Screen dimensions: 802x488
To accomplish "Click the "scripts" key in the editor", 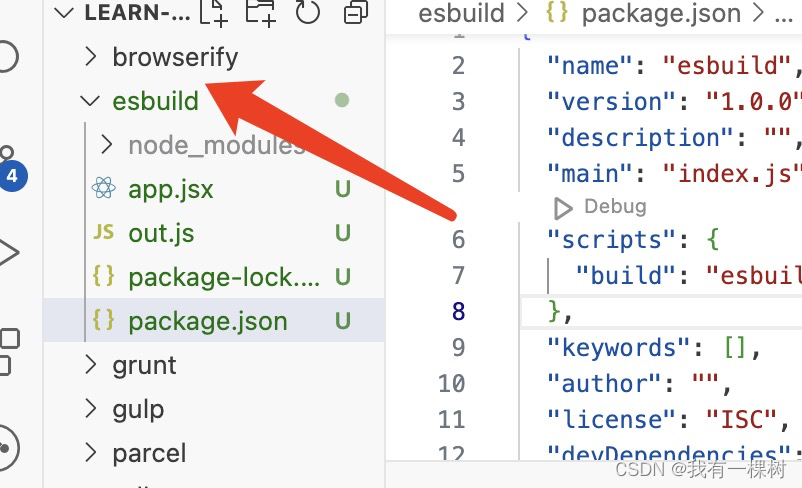I will pyautogui.click(x=612, y=239).
